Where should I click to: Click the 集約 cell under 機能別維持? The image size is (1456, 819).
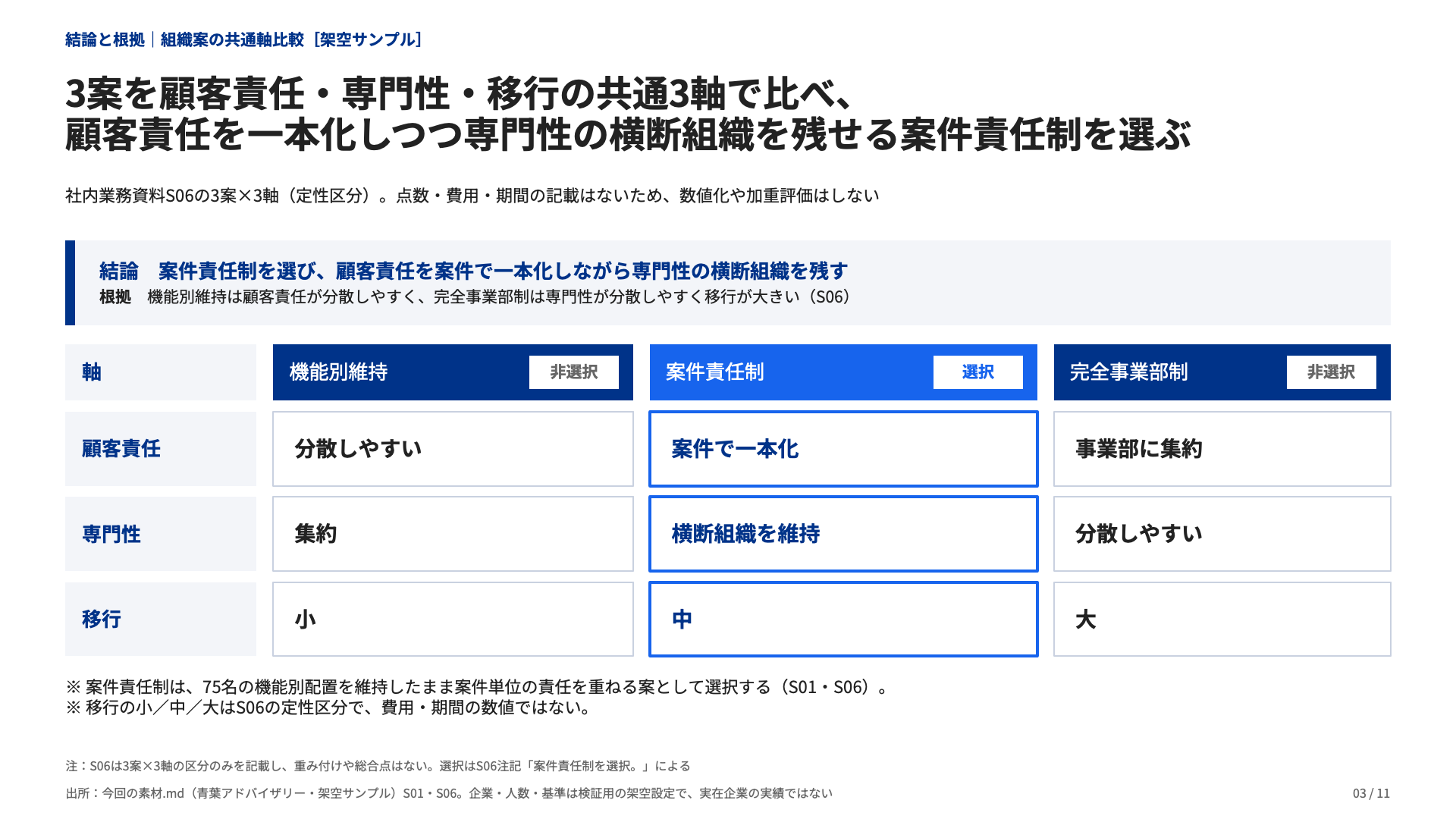coord(453,534)
